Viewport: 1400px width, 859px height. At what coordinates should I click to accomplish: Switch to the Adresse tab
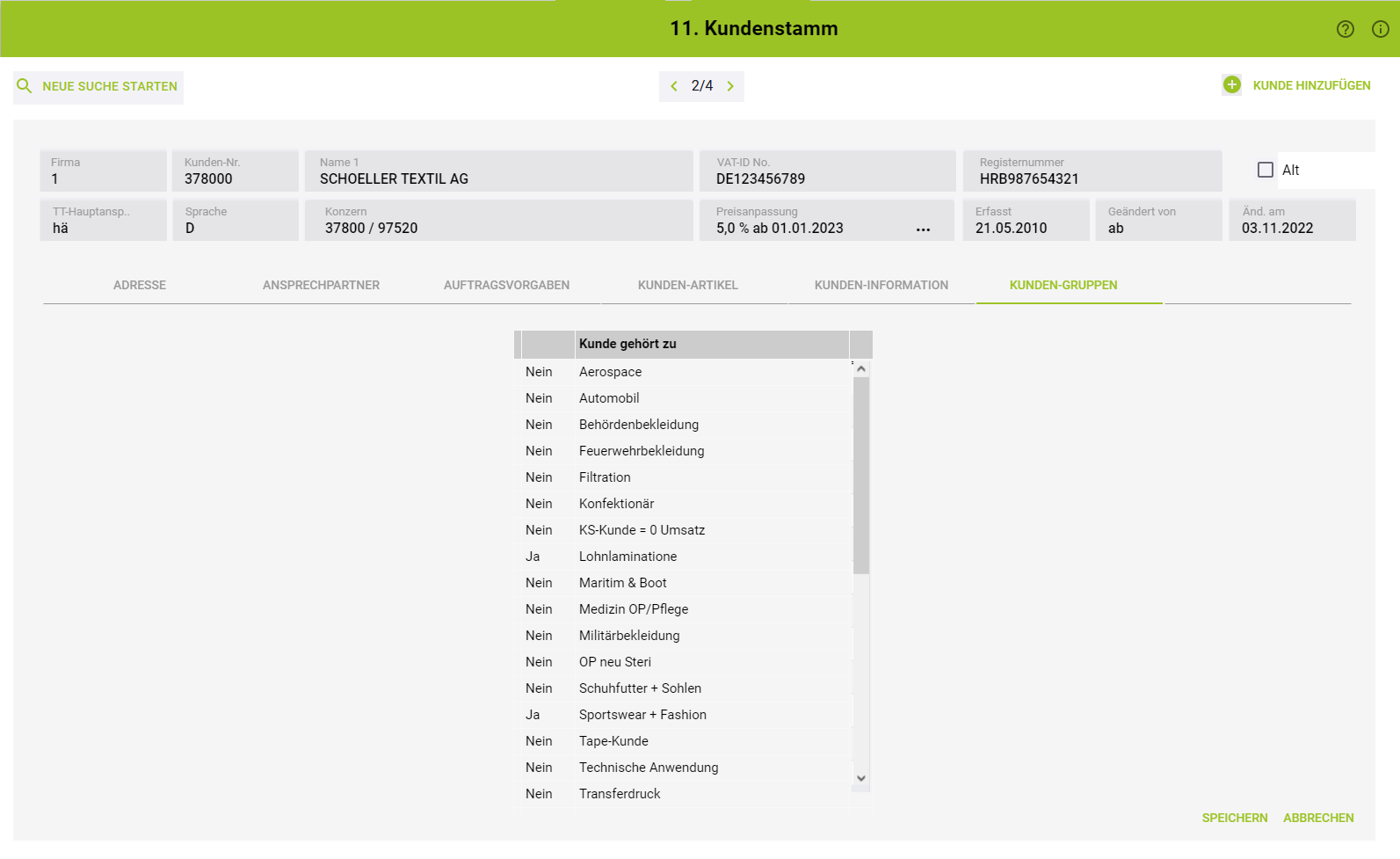click(140, 285)
